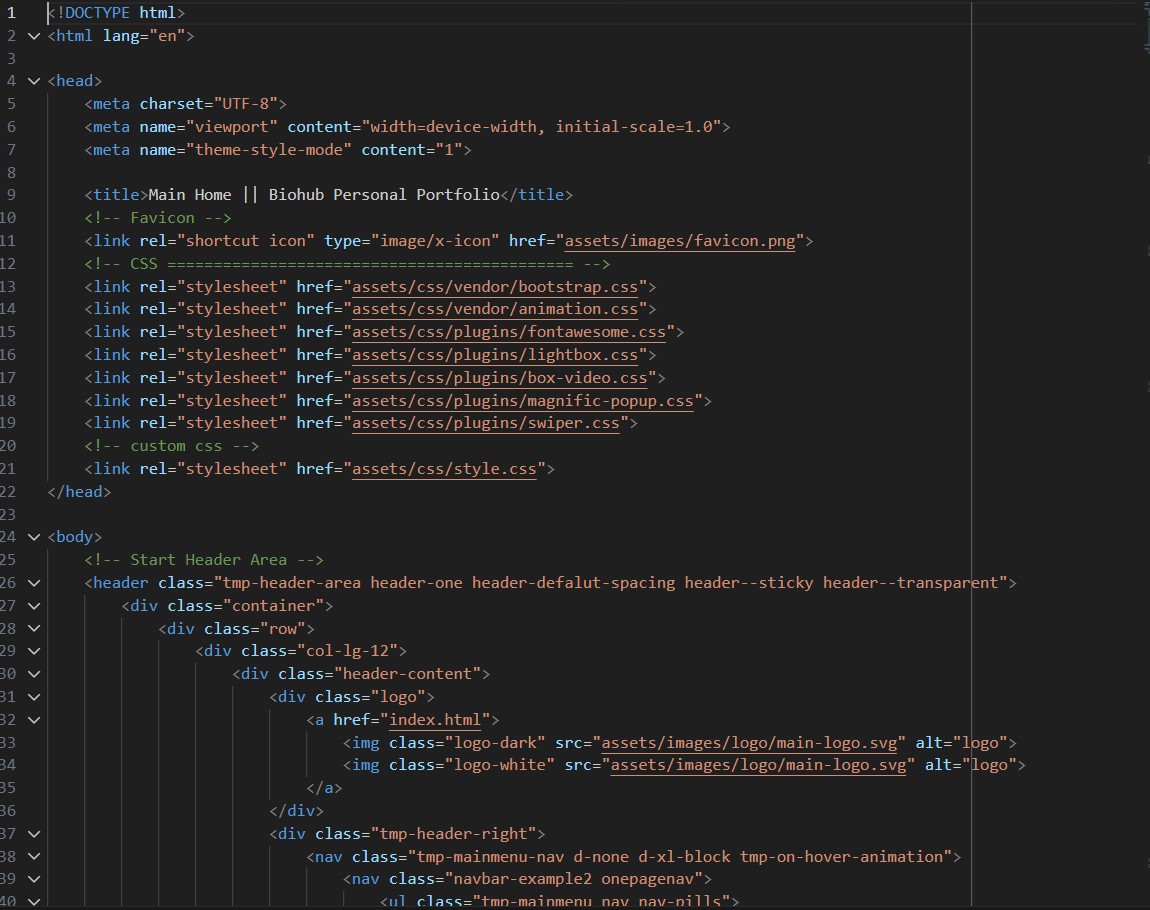The height and width of the screenshot is (910, 1150).
Task: Collapse the tmp-header-right div chevron
Action: tap(35, 834)
